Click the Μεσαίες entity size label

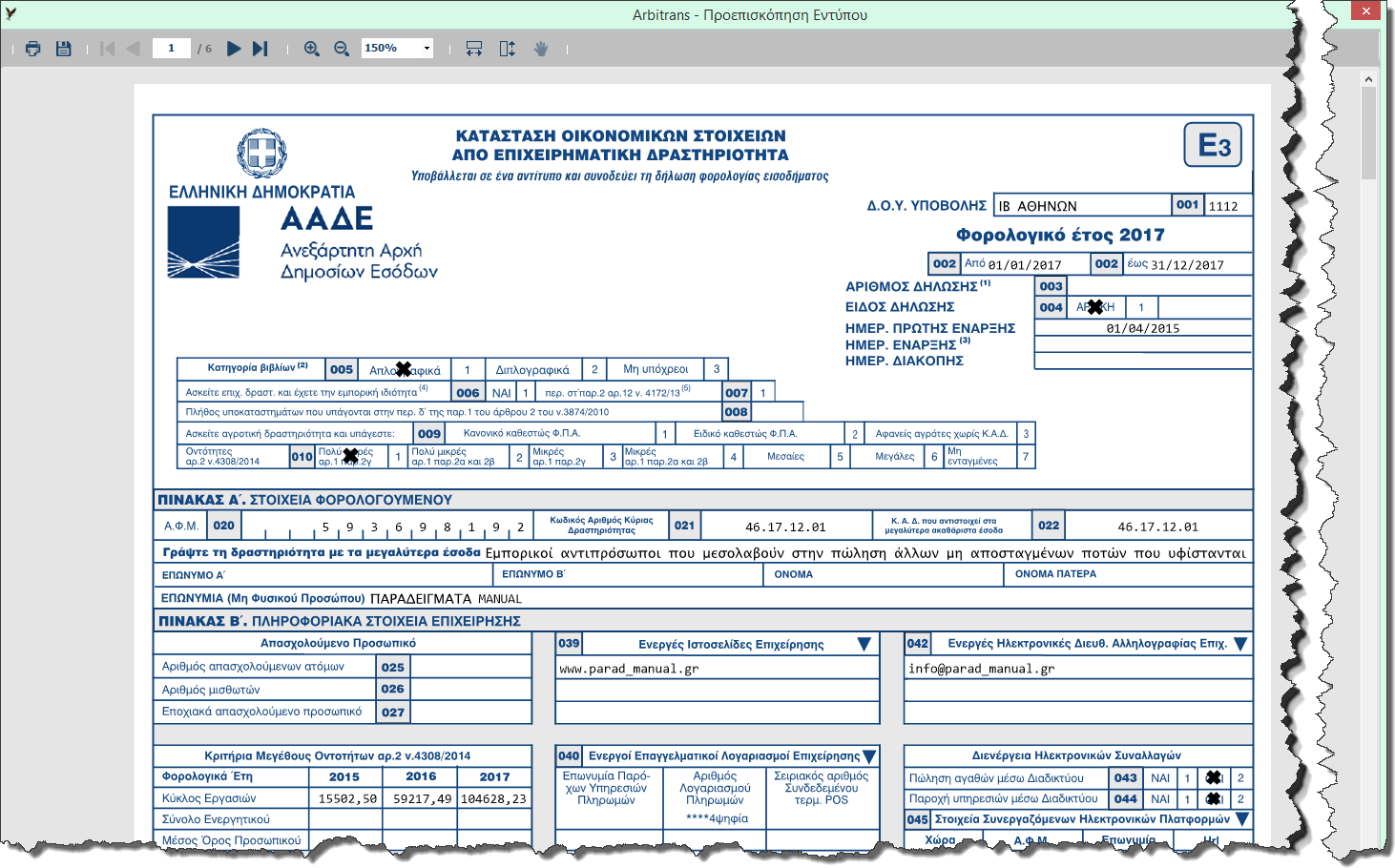point(785,457)
